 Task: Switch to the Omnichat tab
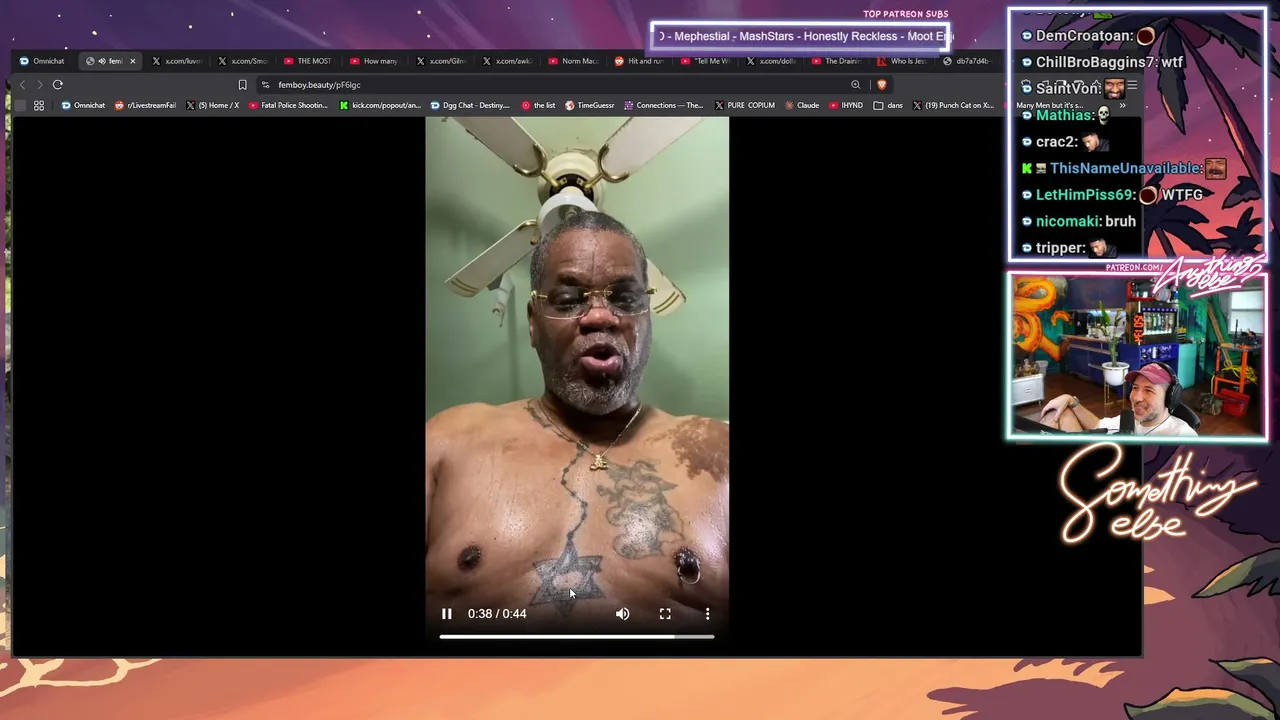(42, 61)
